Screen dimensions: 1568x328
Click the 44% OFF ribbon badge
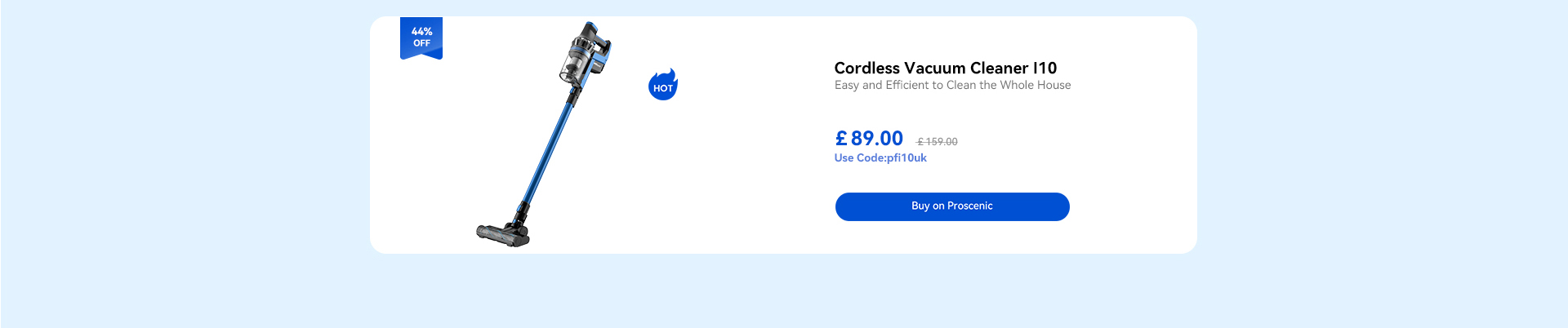tap(421, 38)
